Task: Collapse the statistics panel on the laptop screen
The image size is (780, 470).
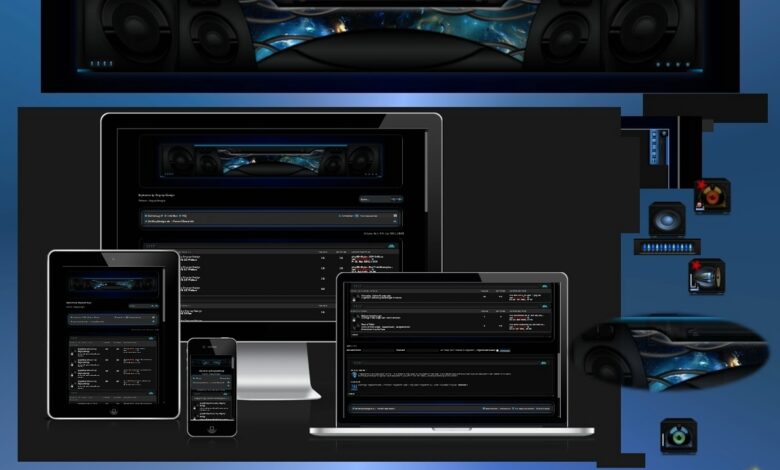Action: coord(544,361)
